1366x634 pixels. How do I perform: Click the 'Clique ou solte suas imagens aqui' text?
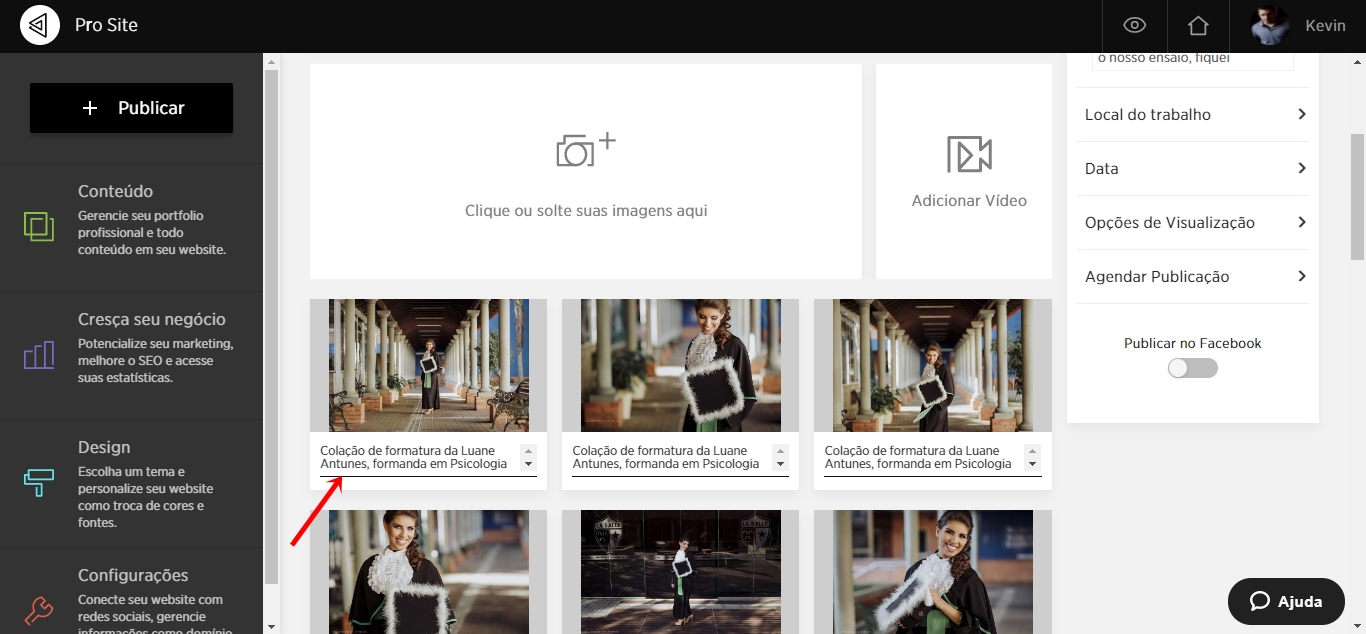coord(586,211)
